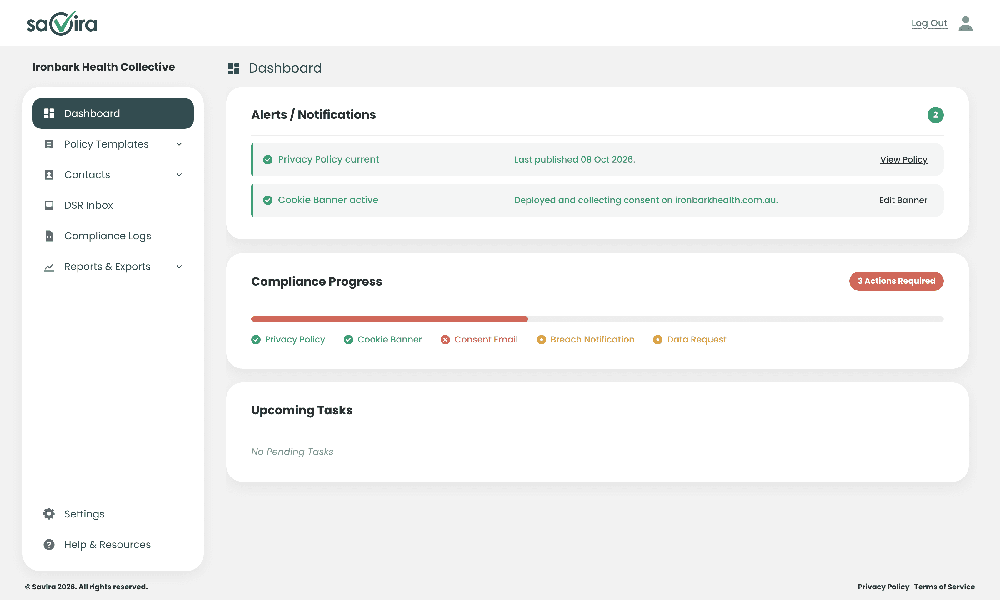Screen dimensions: 1000x600
Task: Click the Savira 2026 copyright text
Action: (x=86, y=587)
